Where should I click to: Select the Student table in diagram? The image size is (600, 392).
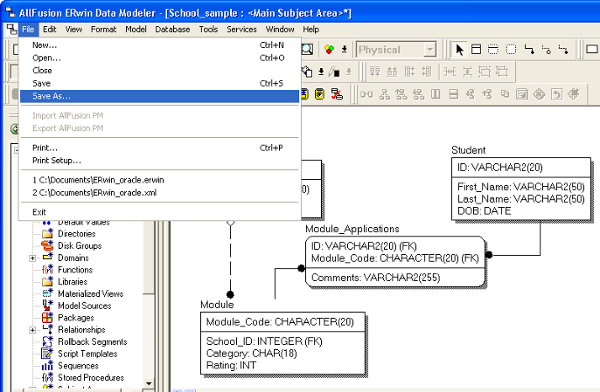click(x=521, y=189)
